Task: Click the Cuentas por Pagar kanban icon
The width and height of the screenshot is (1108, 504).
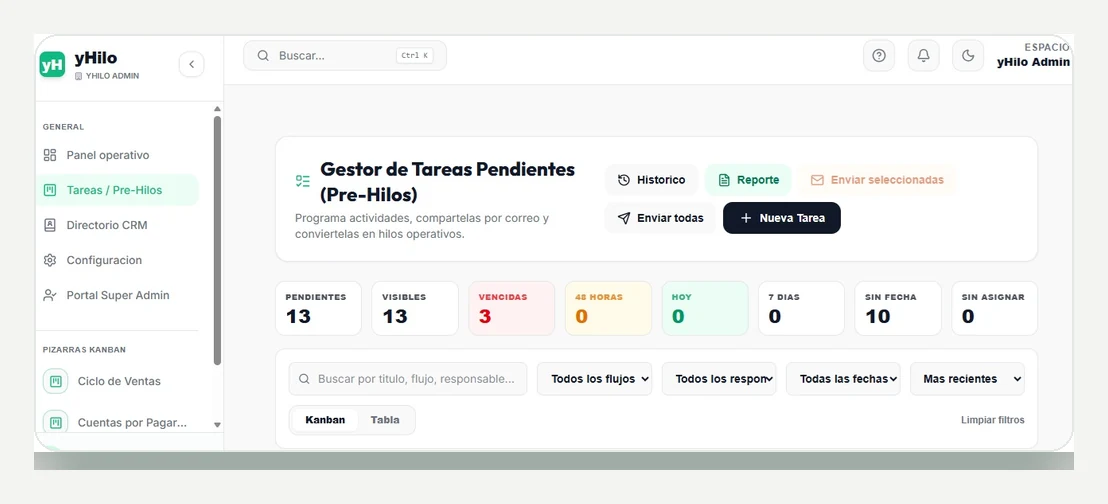Action: tap(55, 423)
